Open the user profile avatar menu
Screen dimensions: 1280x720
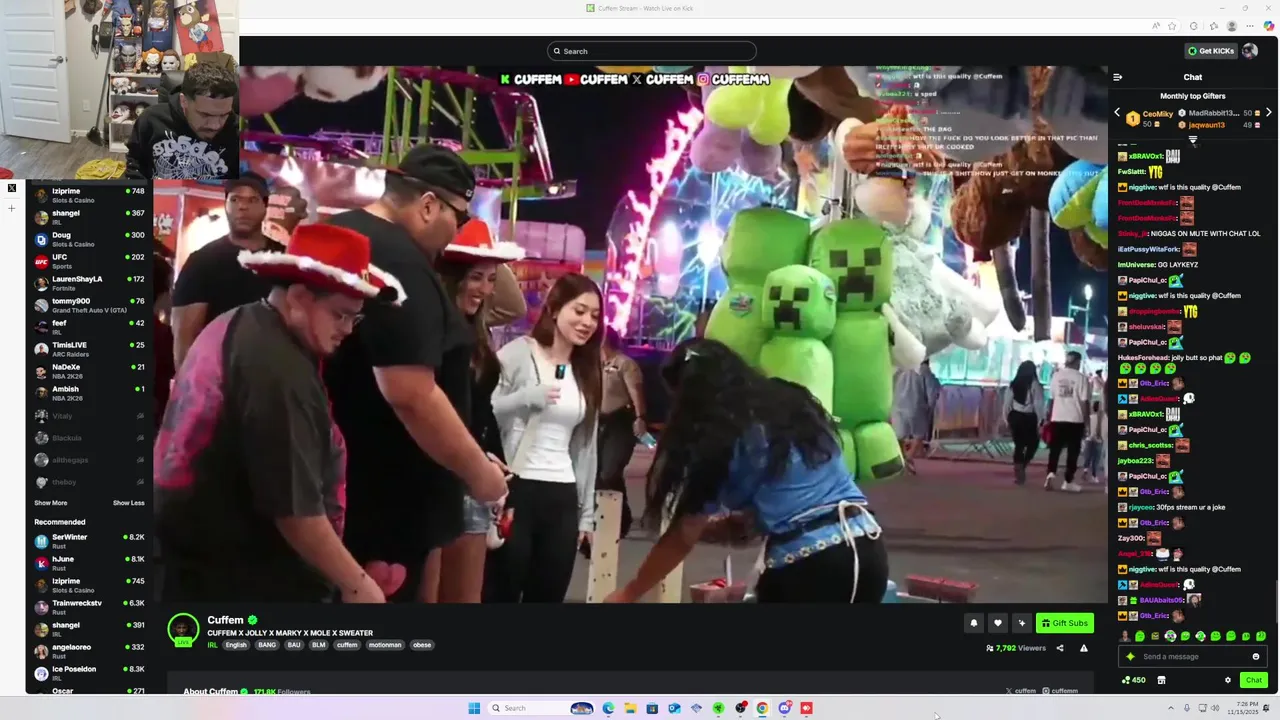(x=1250, y=51)
